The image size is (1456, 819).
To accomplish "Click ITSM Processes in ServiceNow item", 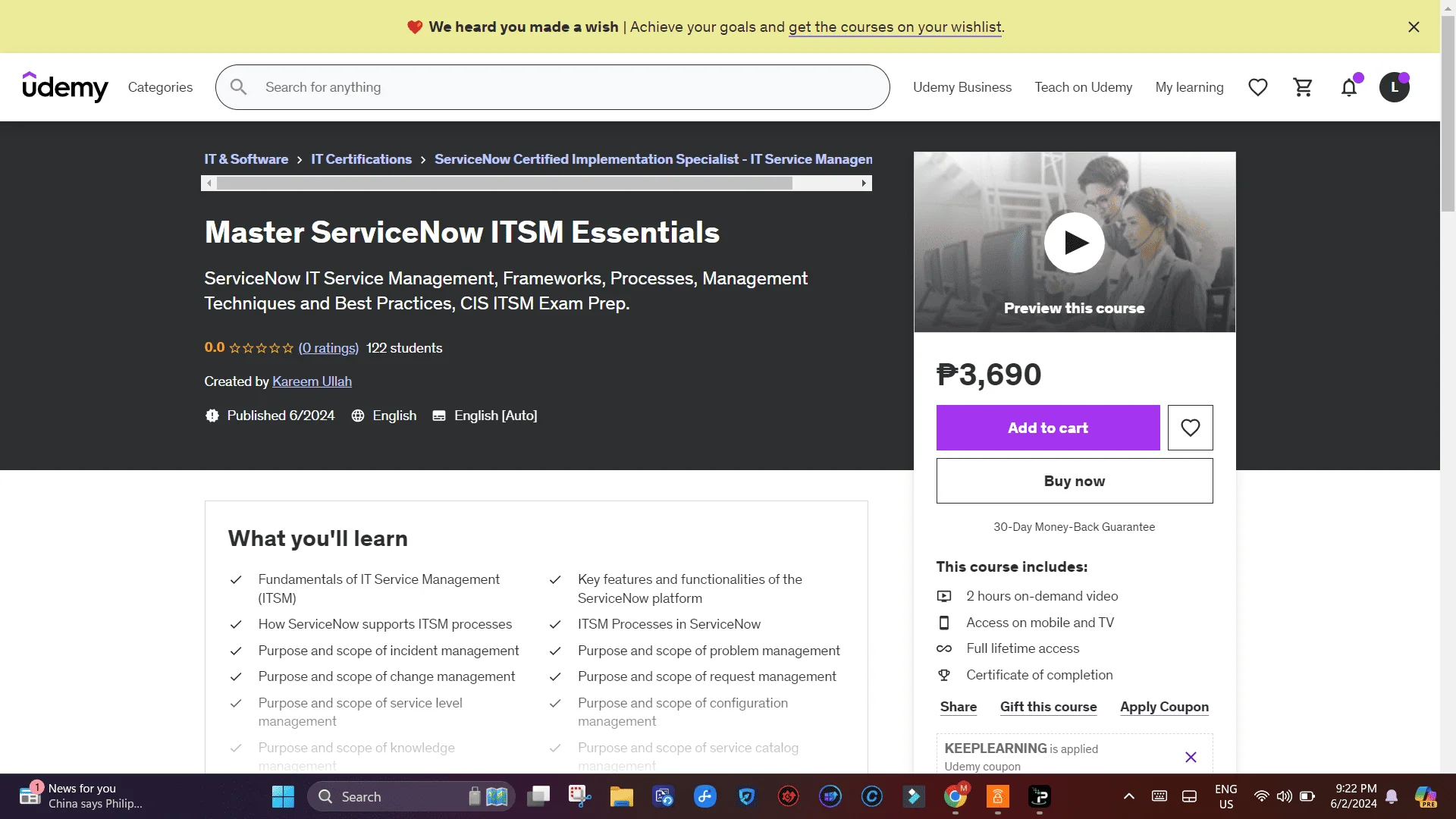I will point(669,624).
